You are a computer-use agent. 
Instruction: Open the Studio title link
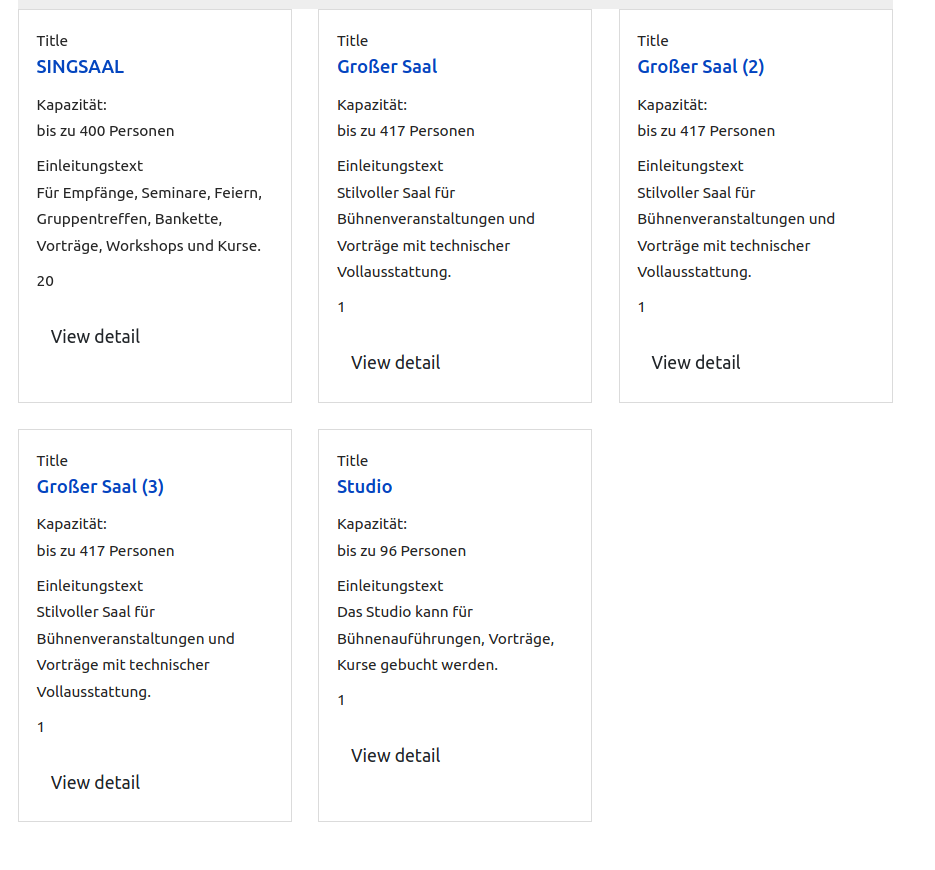tap(364, 487)
